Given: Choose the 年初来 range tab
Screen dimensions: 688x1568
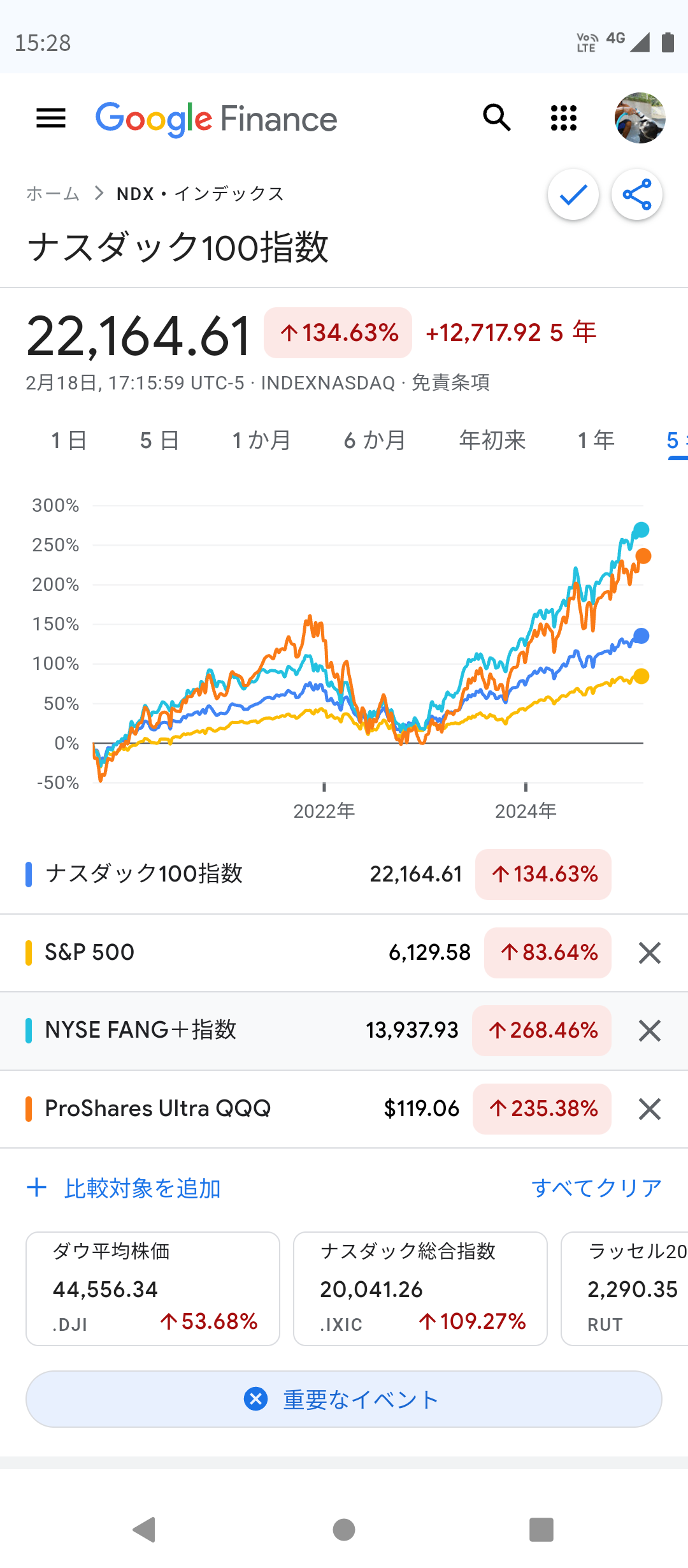Looking at the screenshot, I should (492, 440).
